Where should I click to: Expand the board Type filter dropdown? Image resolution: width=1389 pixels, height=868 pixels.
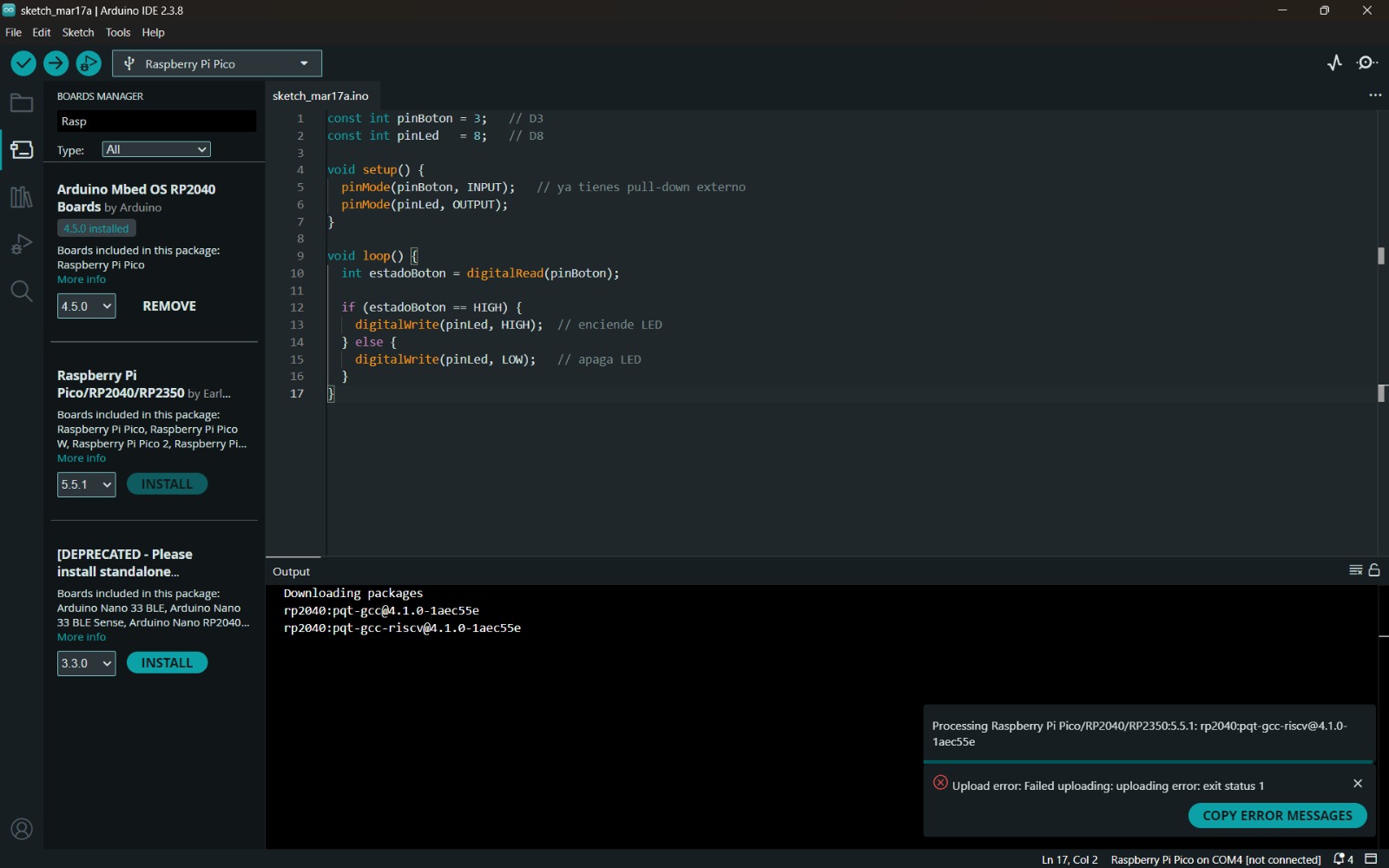[156, 149]
